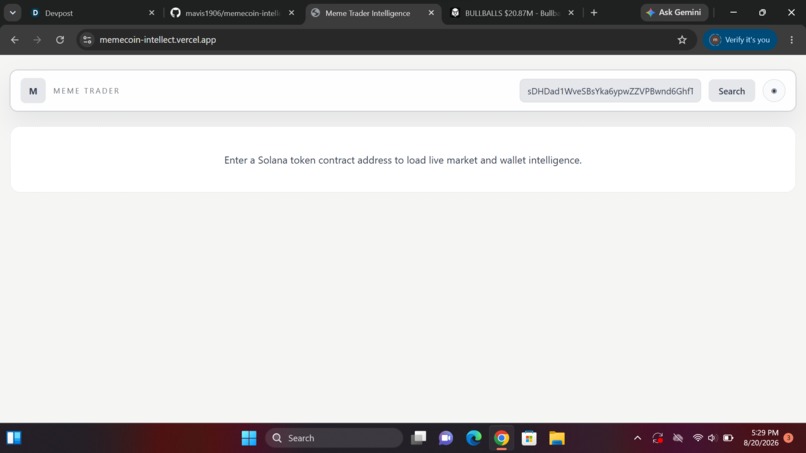Click the Google Chrome taskbar icon
Viewport: 806px width, 453px height.
pos(501,438)
